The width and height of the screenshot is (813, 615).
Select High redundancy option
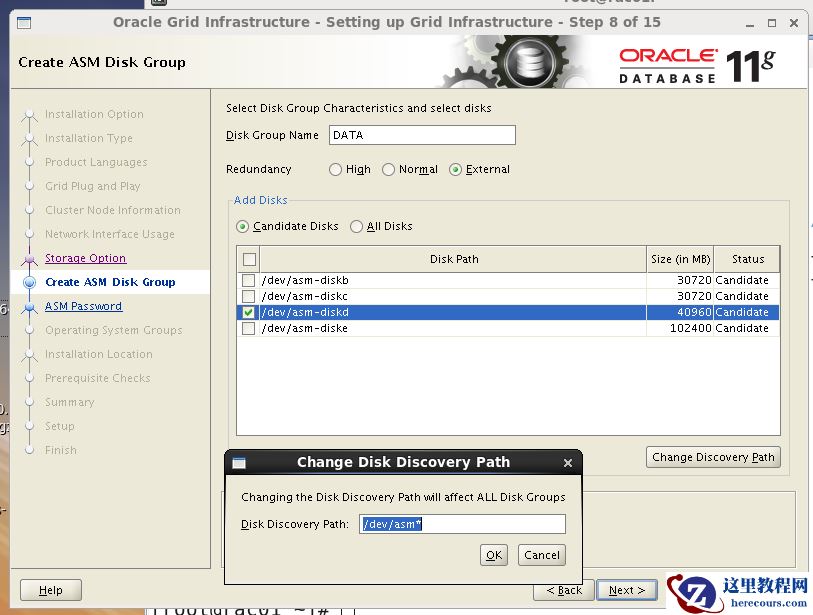pyautogui.click(x=335, y=170)
